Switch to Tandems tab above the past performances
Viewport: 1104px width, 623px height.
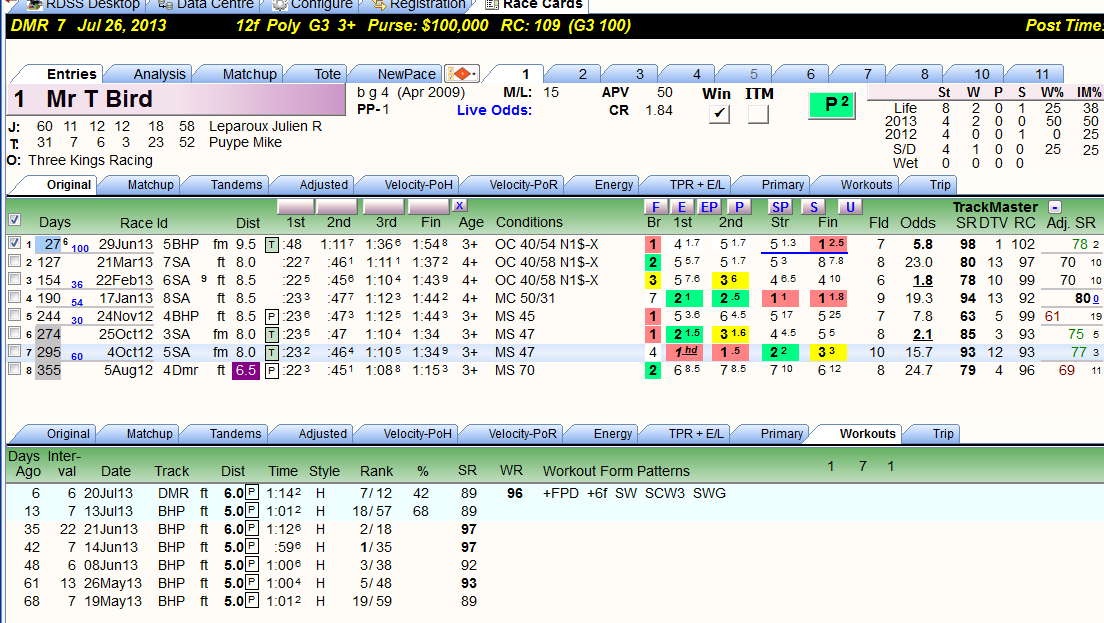pos(236,184)
